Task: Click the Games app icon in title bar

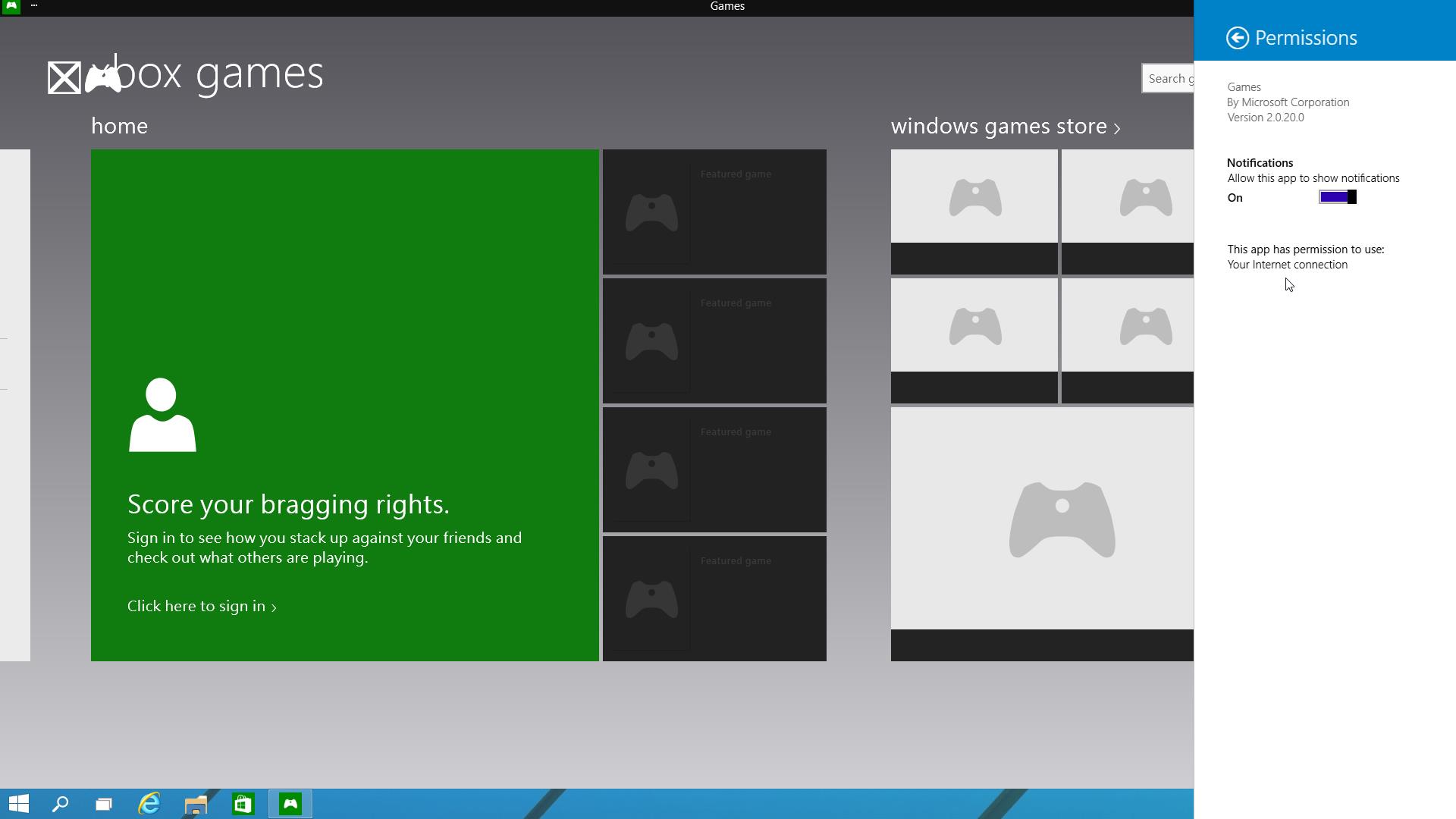Action: click(x=11, y=6)
